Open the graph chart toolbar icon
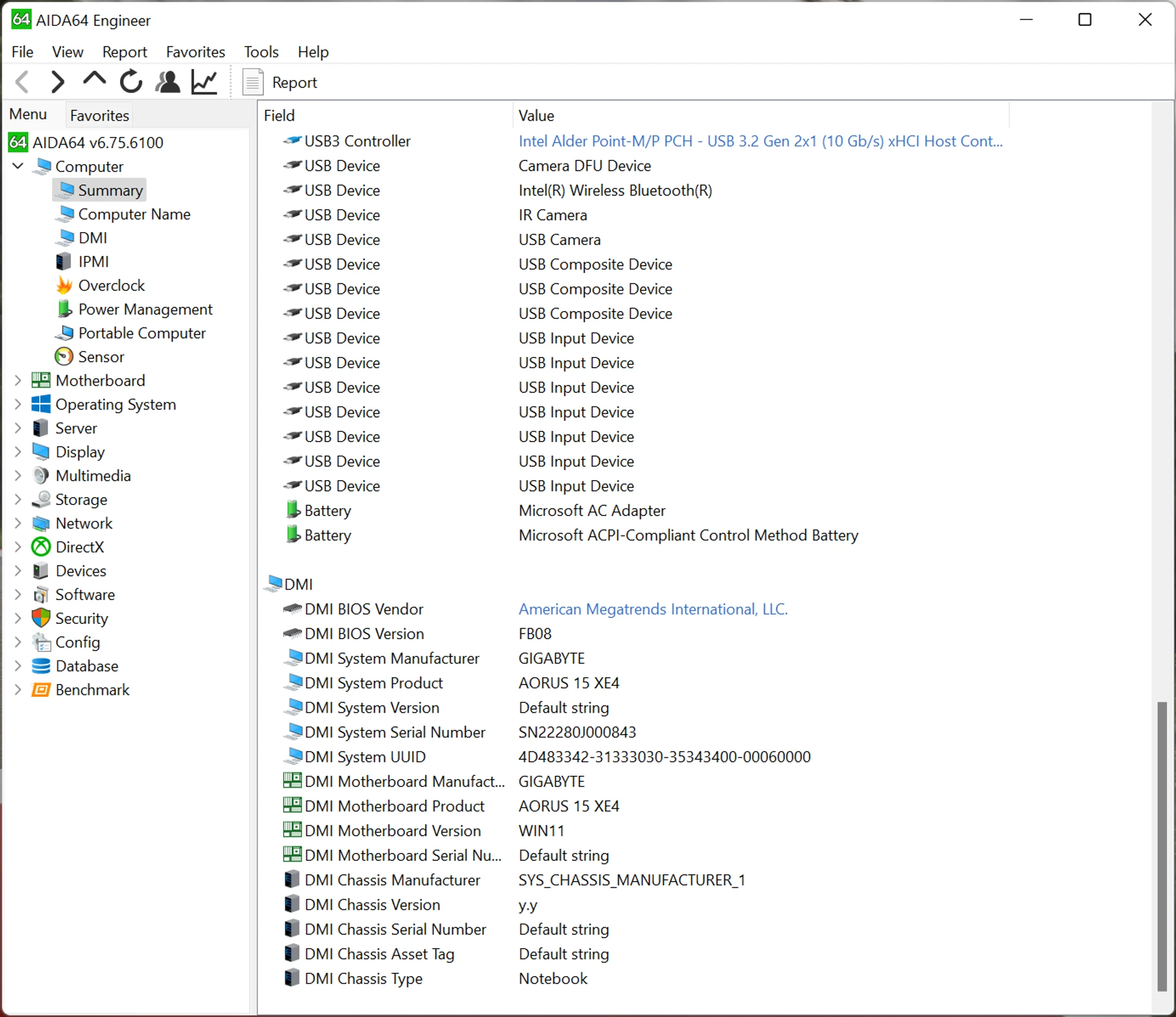The width and height of the screenshot is (1176, 1017). pyautogui.click(x=205, y=82)
